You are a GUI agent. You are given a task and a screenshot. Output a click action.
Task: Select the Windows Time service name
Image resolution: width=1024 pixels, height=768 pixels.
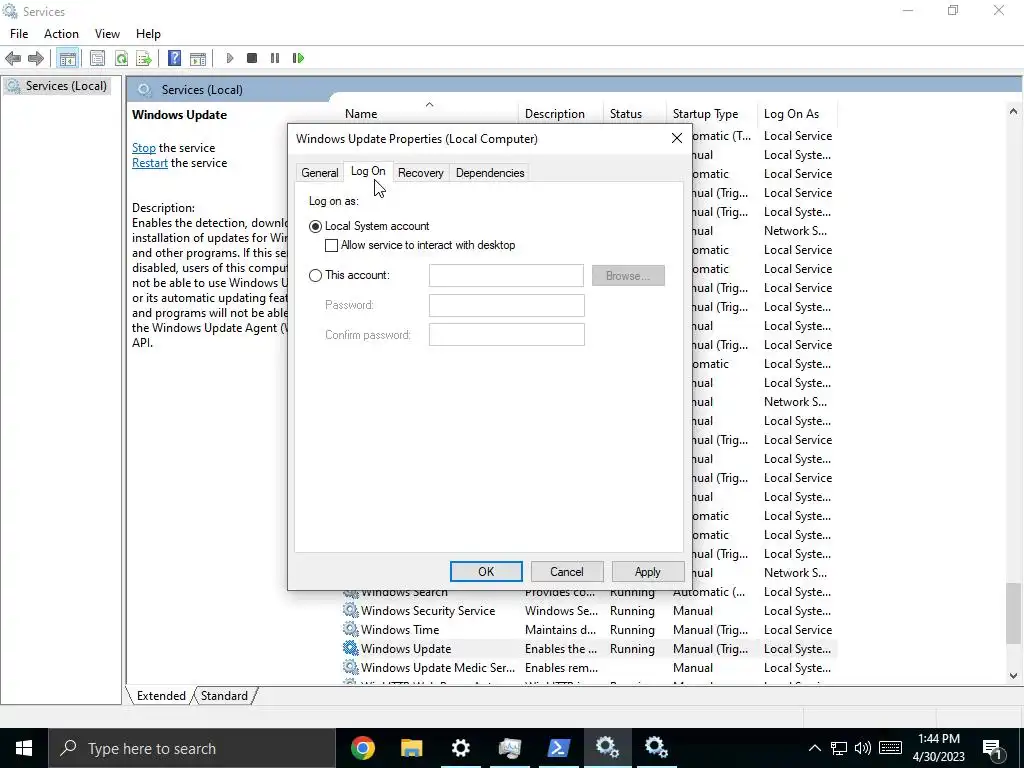[400, 630]
